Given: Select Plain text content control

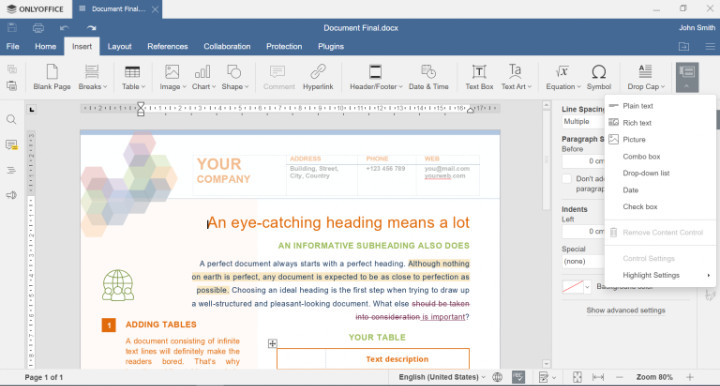Looking at the screenshot, I should coord(660,106).
